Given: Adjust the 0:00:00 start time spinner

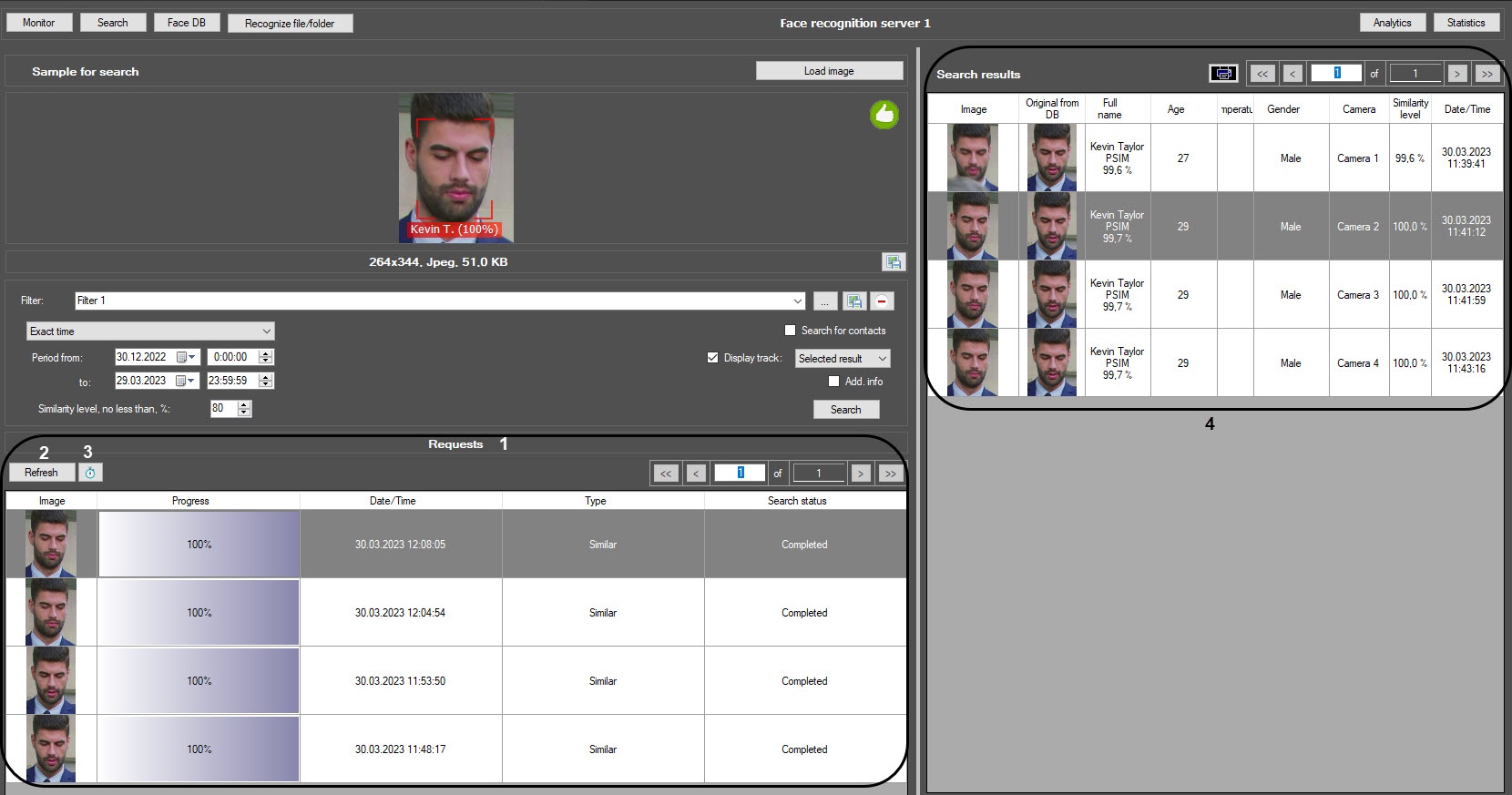Looking at the screenshot, I should (266, 358).
